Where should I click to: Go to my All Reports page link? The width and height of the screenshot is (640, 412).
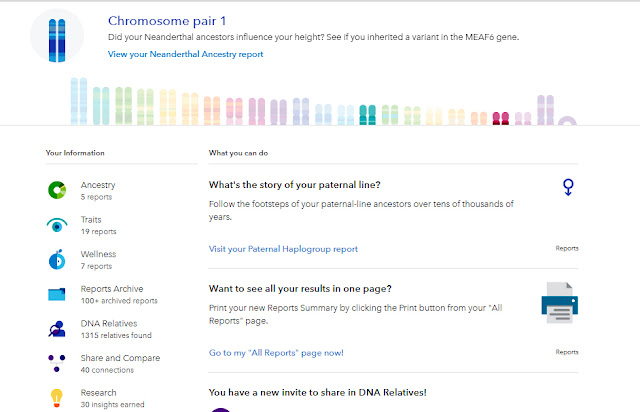[x=276, y=353]
